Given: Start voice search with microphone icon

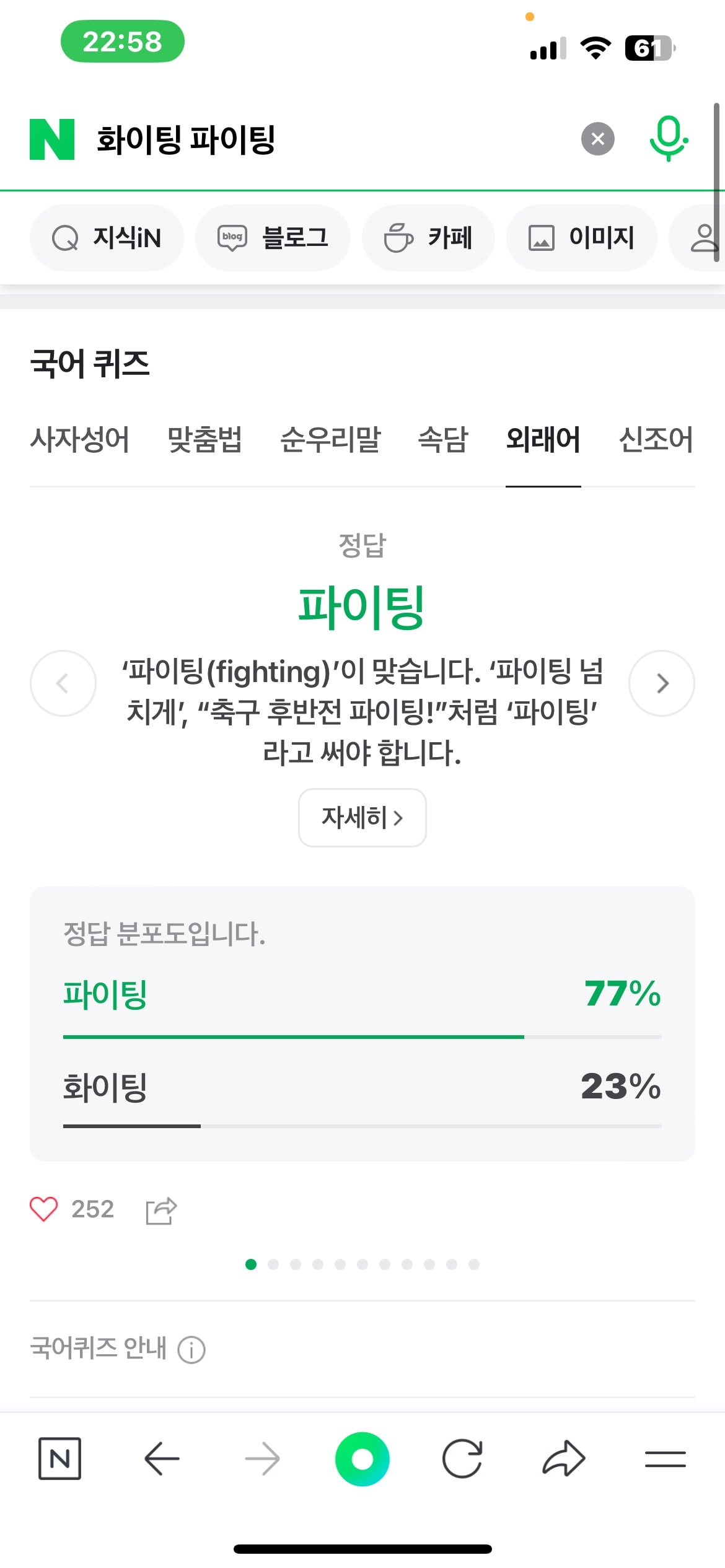Looking at the screenshot, I should point(668,139).
